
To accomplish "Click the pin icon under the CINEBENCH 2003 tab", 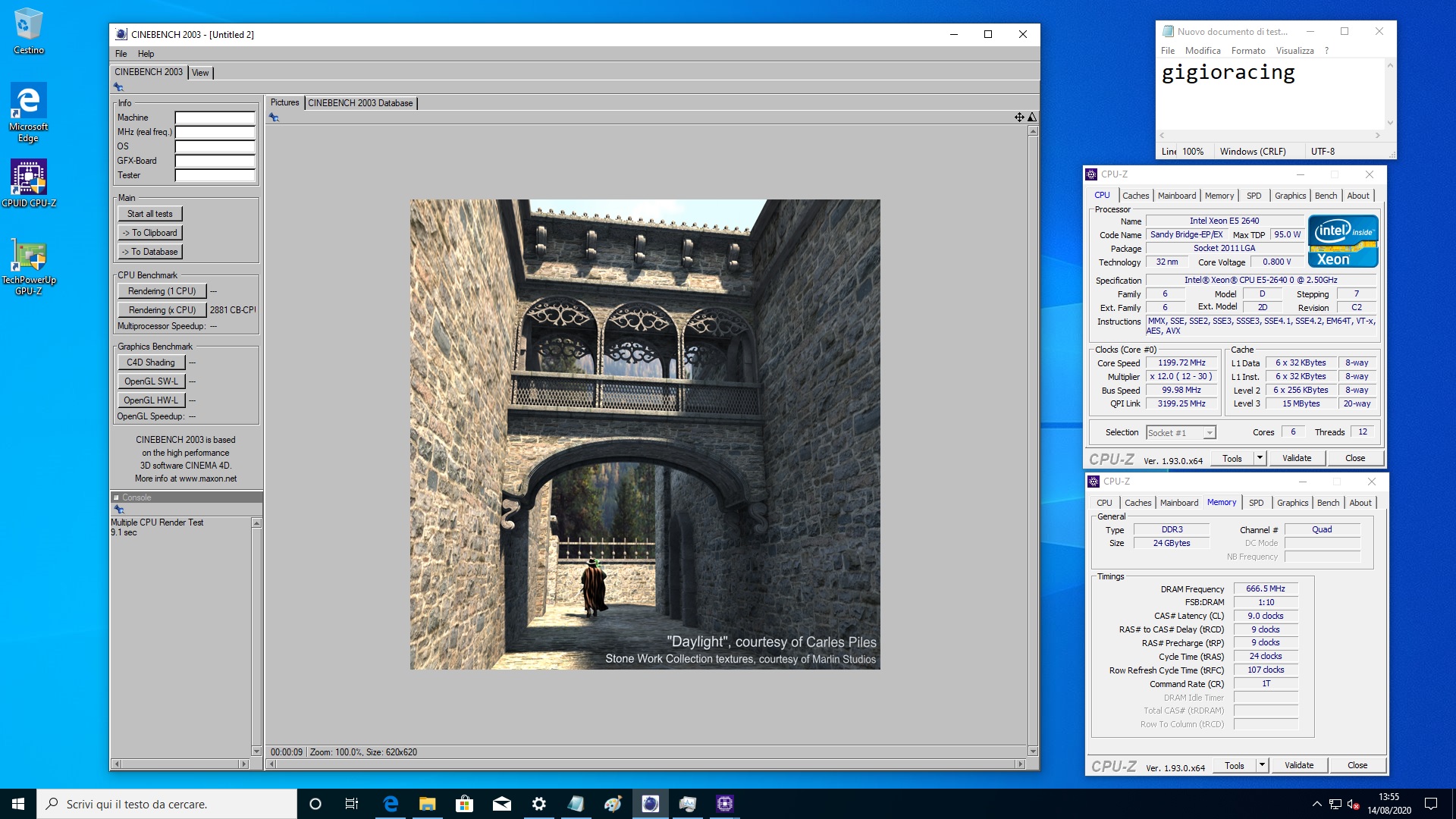I will (118, 87).
